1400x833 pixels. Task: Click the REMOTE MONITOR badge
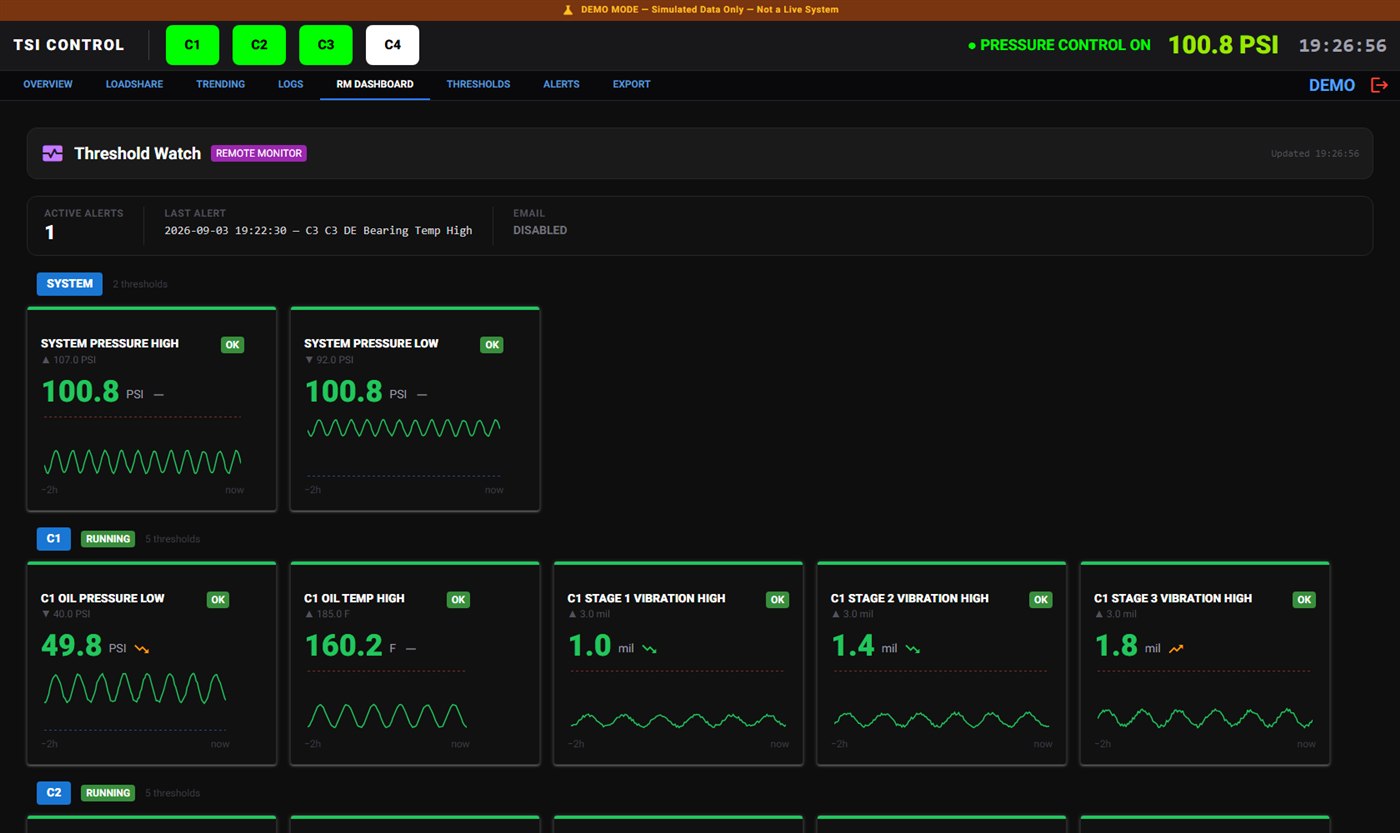pos(259,153)
